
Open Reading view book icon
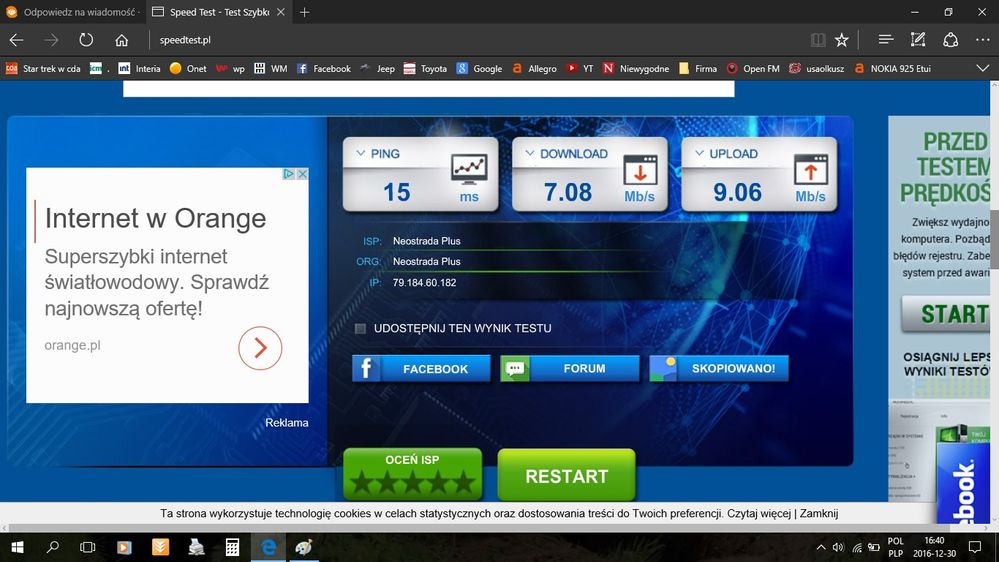(x=818, y=40)
